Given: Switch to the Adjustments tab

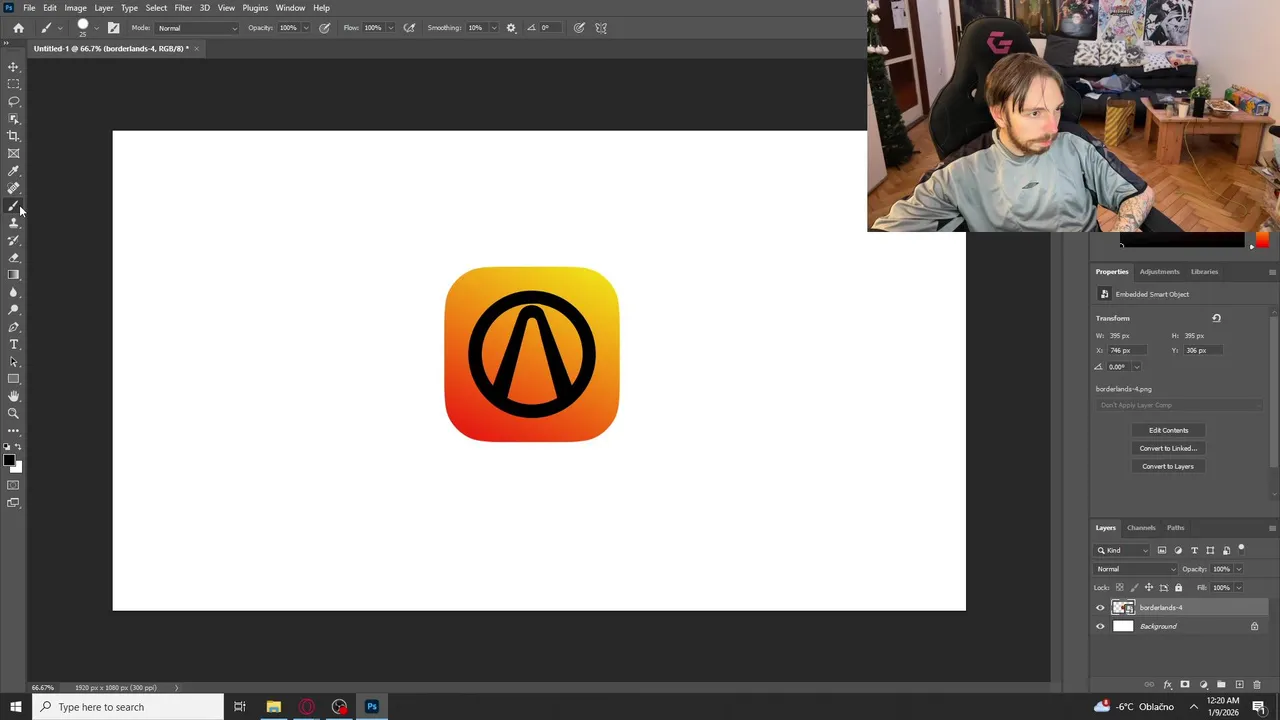Looking at the screenshot, I should (x=1160, y=272).
